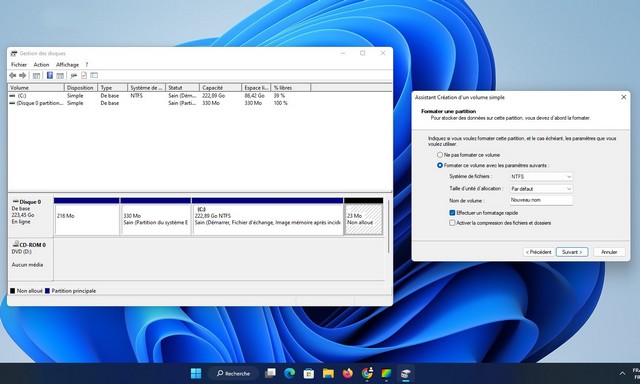
Task: Open the Fichier menu
Action: tap(19, 65)
